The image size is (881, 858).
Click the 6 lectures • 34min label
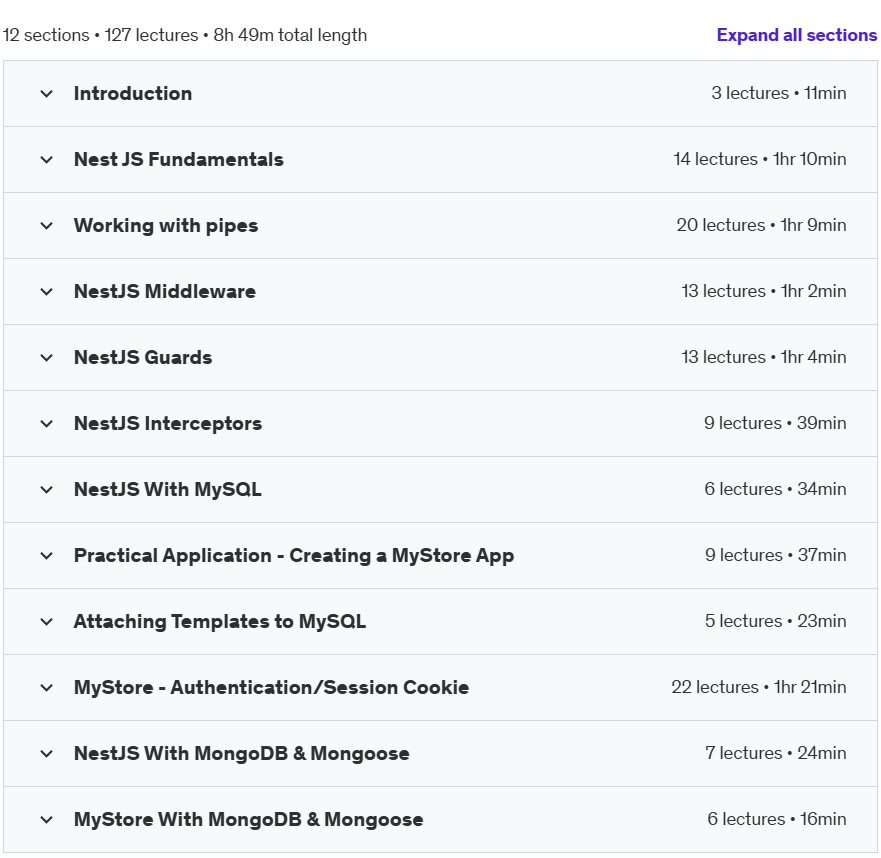pyautogui.click(x=775, y=489)
